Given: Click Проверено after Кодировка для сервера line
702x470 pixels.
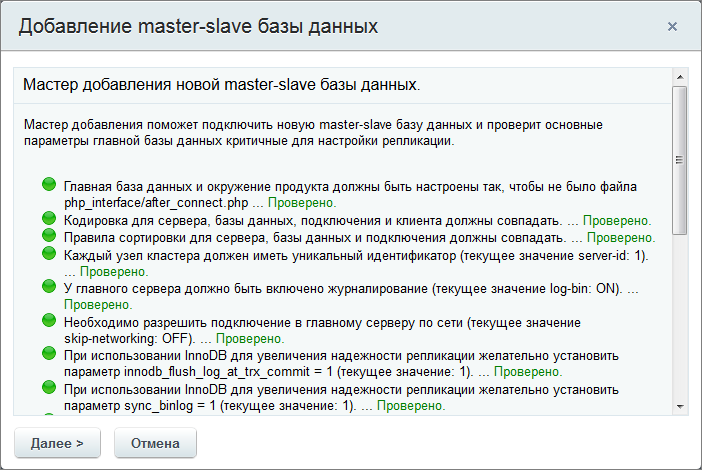Looking at the screenshot, I should [617, 221].
